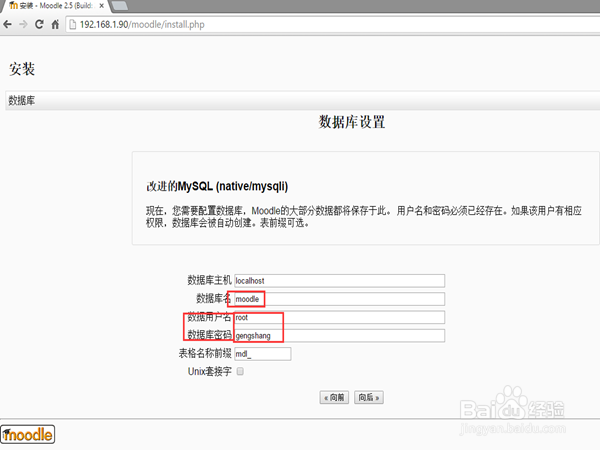The width and height of the screenshot is (600, 450).
Task: Click the database password field 'gengshang'
Action: pos(339,336)
